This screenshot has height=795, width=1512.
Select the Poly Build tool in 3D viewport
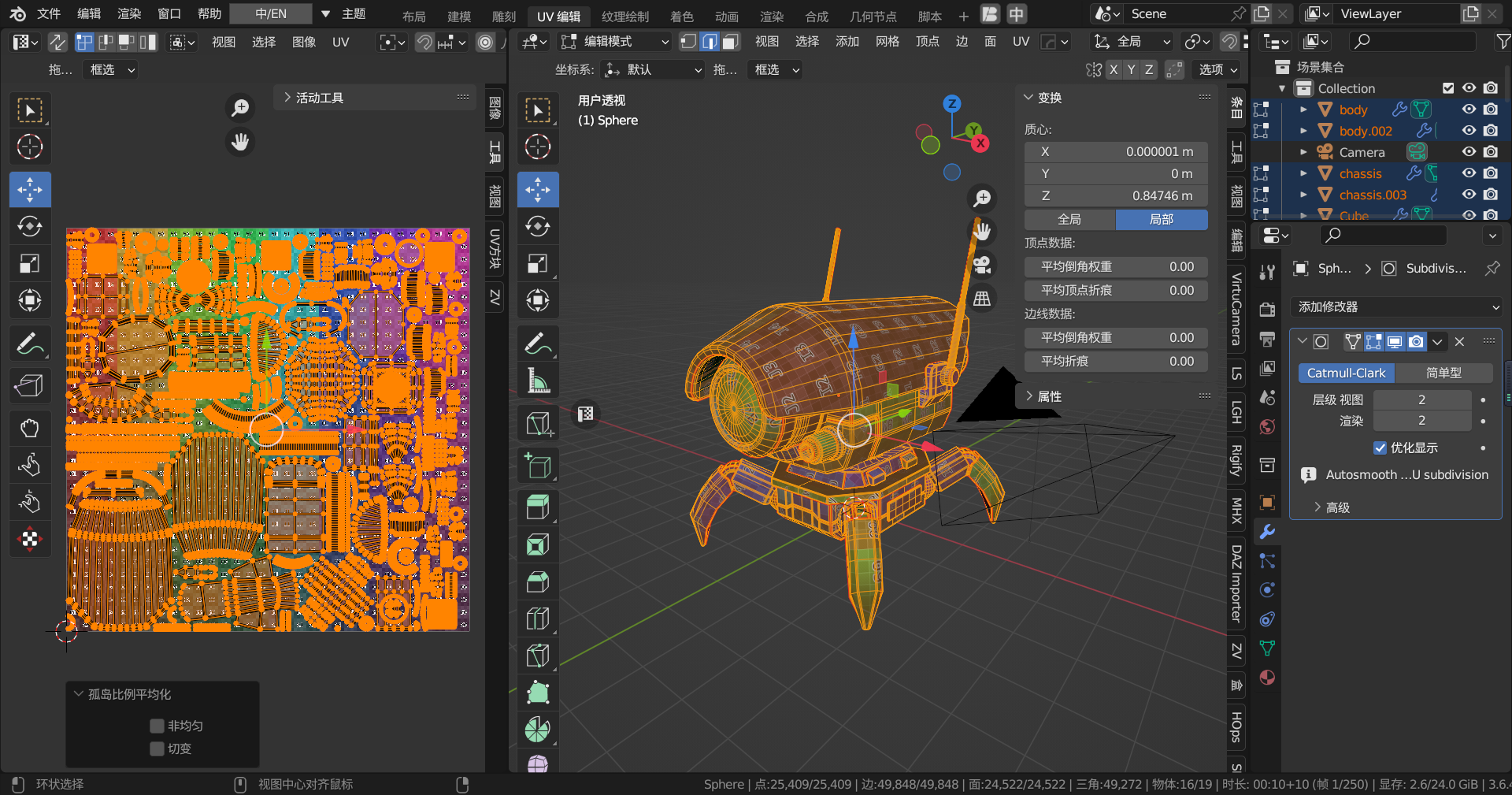coord(538,693)
